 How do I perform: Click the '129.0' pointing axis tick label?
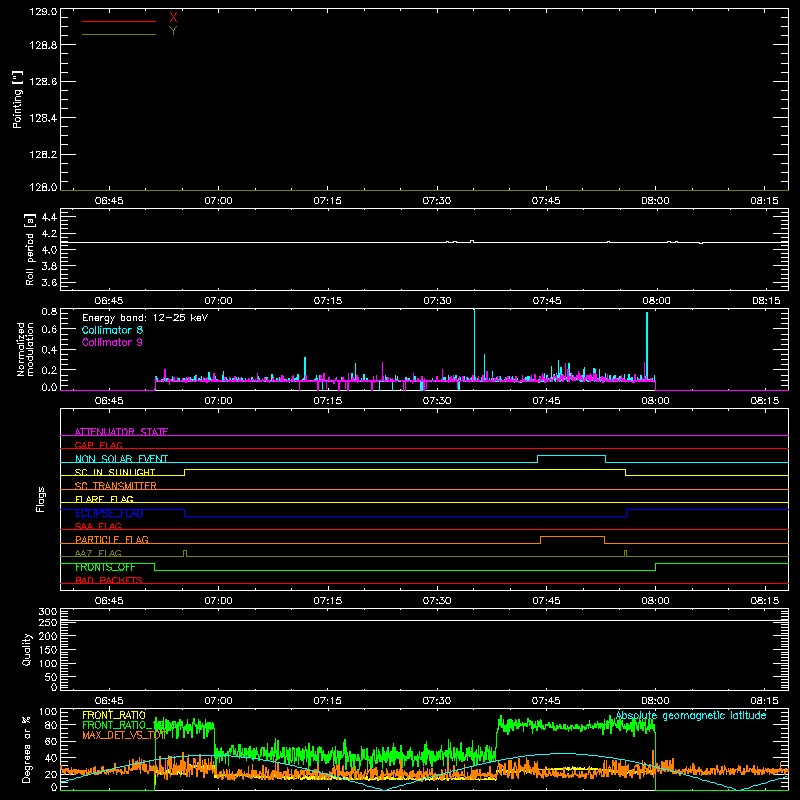43,12
